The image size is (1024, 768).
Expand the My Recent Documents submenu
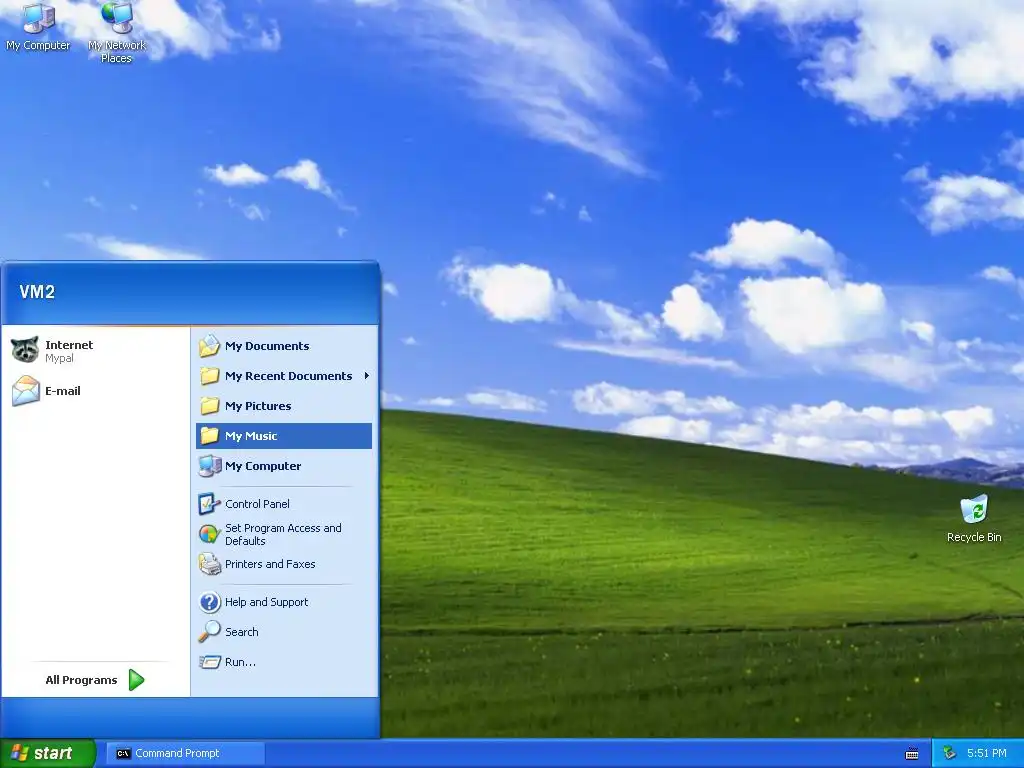click(284, 376)
